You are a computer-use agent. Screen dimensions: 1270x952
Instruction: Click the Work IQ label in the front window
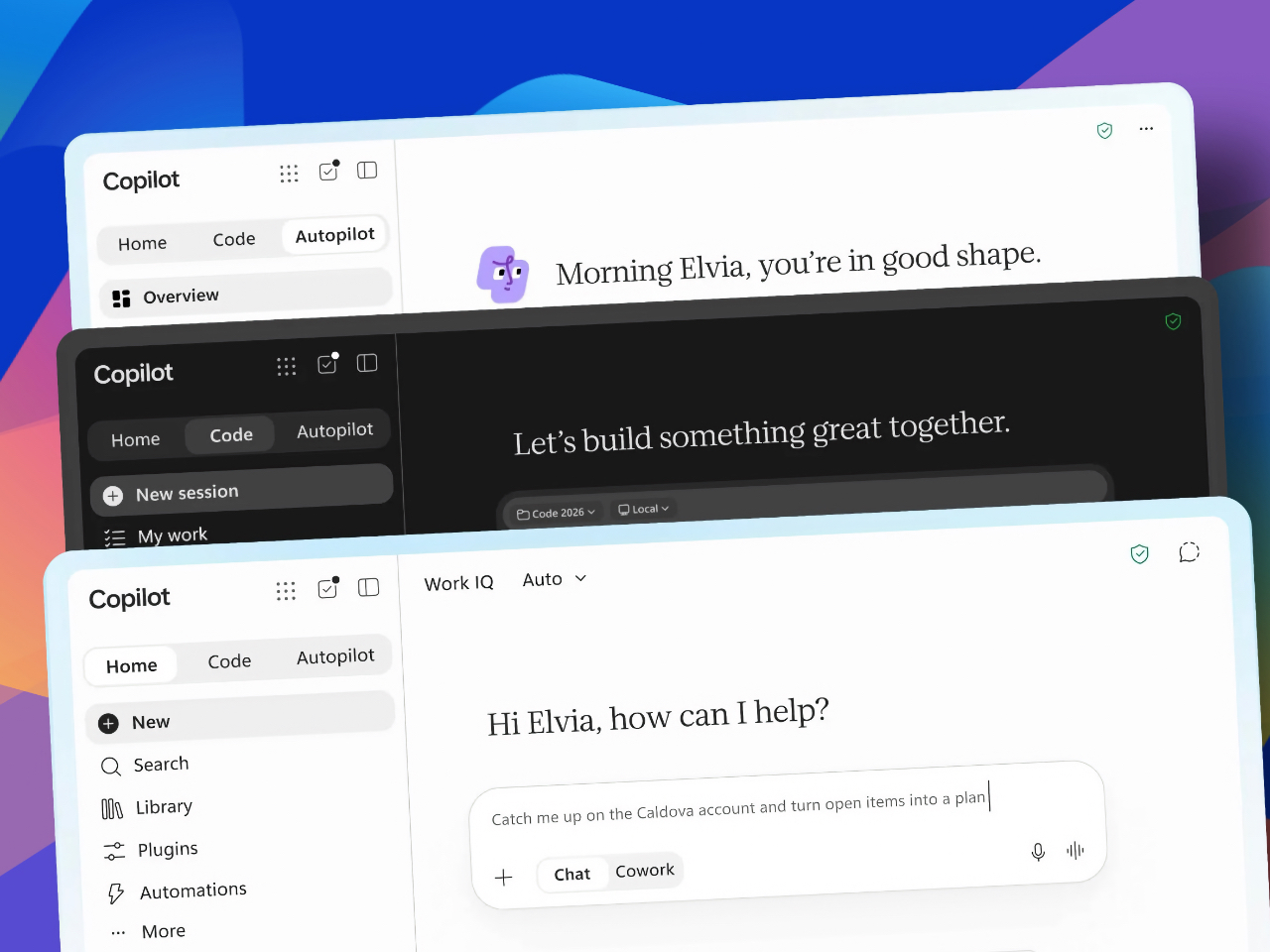pos(458,583)
